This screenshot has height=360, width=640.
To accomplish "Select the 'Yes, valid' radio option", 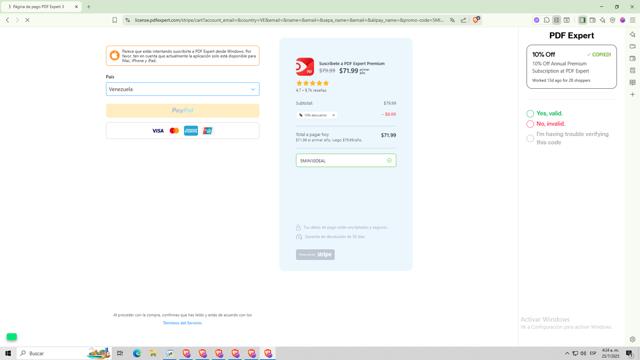I will pyautogui.click(x=530, y=113).
